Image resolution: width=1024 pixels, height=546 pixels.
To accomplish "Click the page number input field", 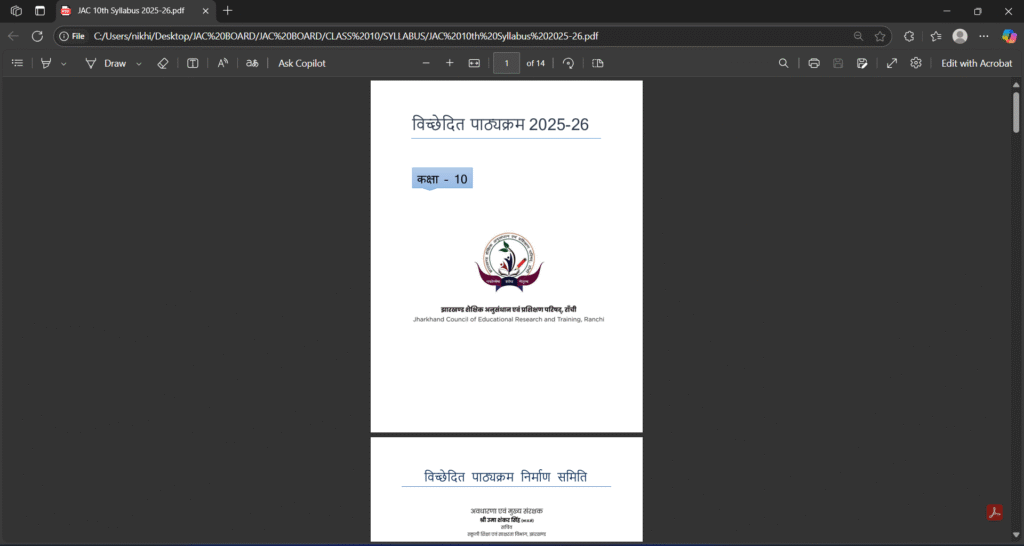I will (507, 63).
